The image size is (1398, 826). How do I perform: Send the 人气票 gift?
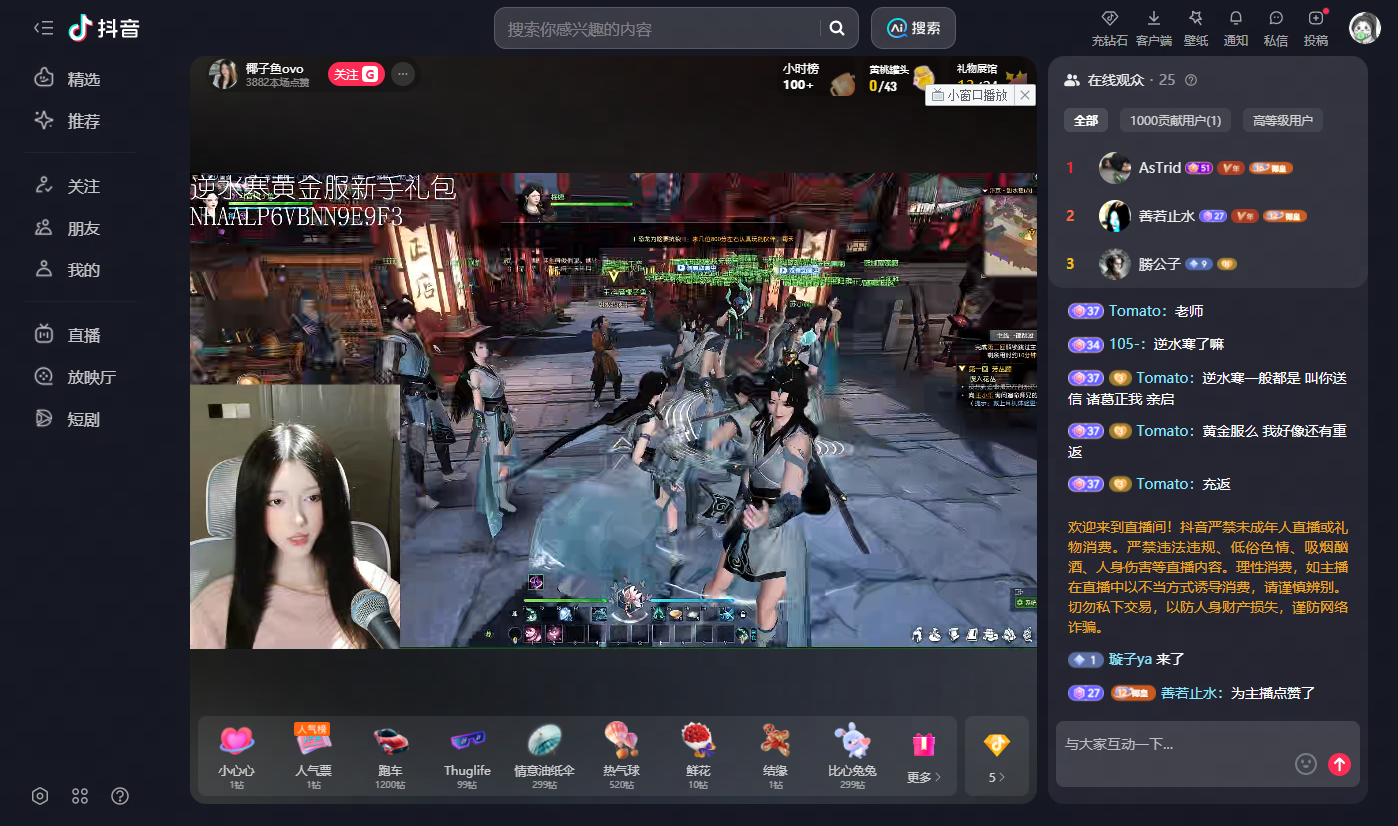[313, 756]
